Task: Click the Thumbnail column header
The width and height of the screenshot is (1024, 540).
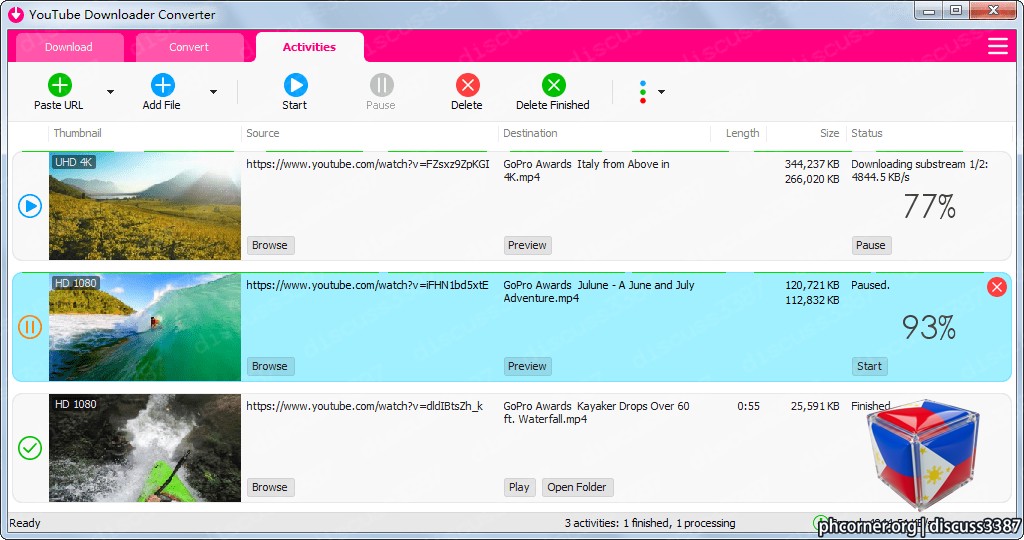Action: click(x=78, y=133)
